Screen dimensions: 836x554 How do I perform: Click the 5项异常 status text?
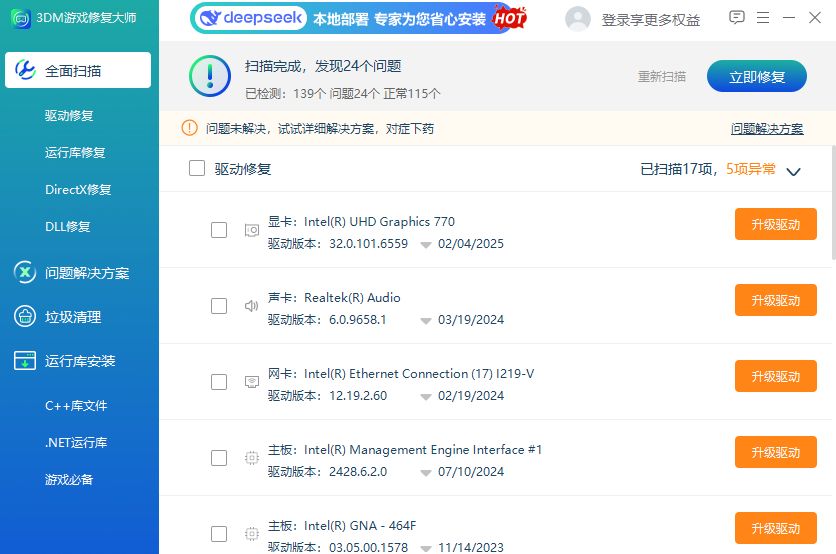tap(751, 169)
